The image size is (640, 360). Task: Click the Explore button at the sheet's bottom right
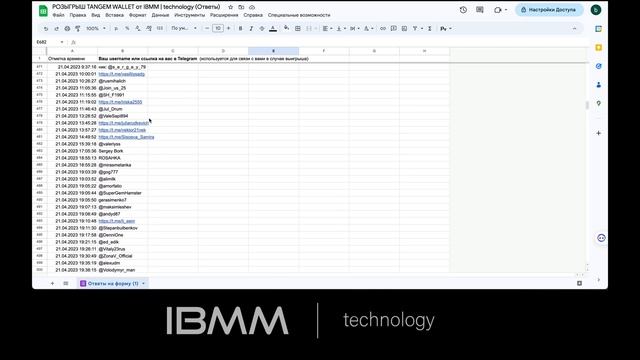click(579, 283)
